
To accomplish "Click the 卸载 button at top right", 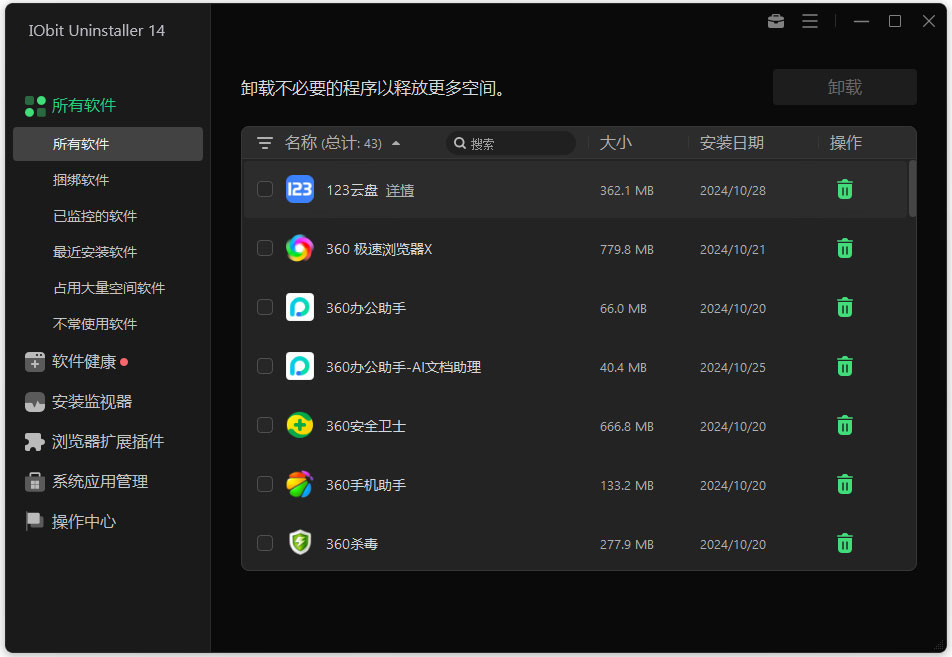I will point(843,87).
